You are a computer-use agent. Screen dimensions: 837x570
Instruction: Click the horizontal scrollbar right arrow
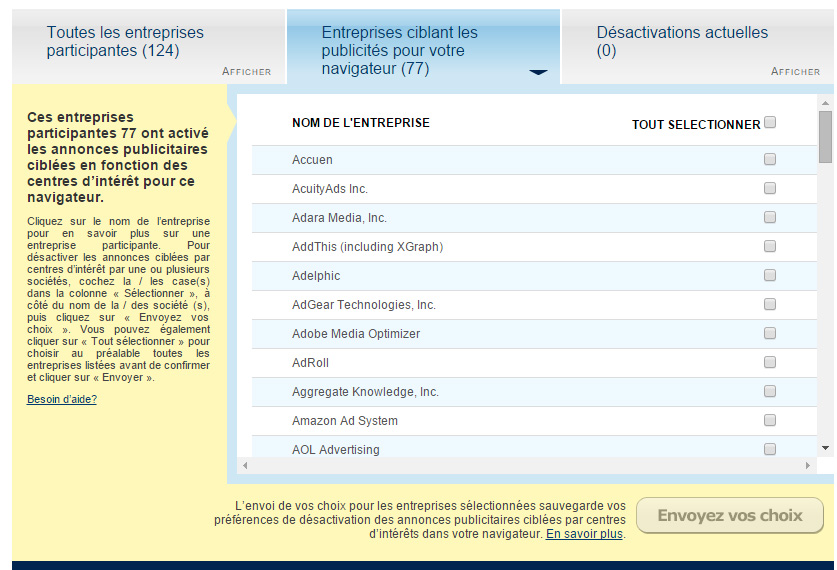tap(808, 465)
